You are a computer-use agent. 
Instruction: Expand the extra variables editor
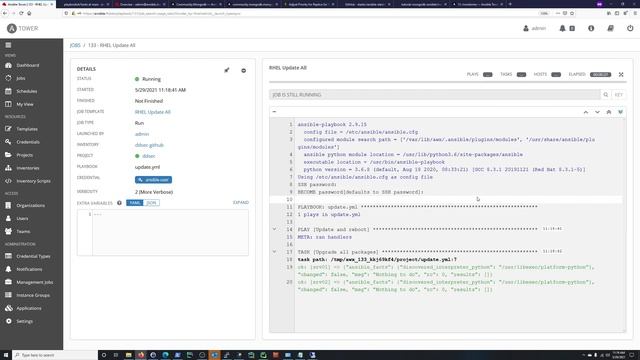coord(240,202)
